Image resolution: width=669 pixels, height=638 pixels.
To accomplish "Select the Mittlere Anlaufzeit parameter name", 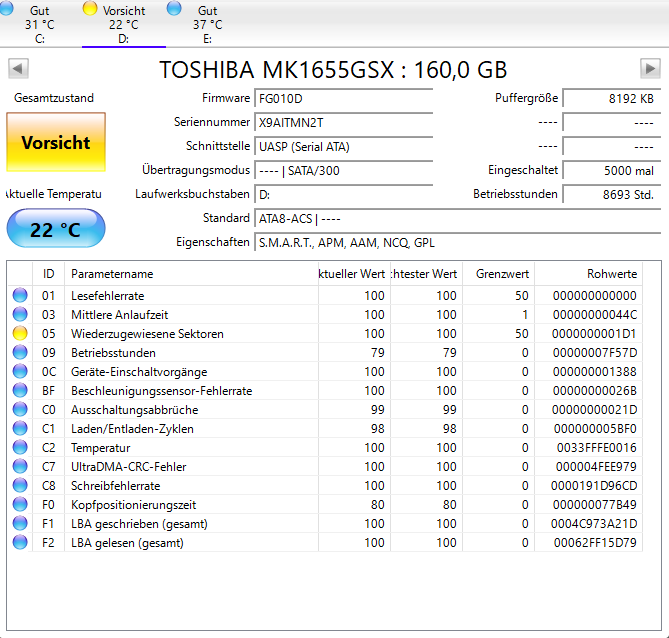I will point(119,315).
